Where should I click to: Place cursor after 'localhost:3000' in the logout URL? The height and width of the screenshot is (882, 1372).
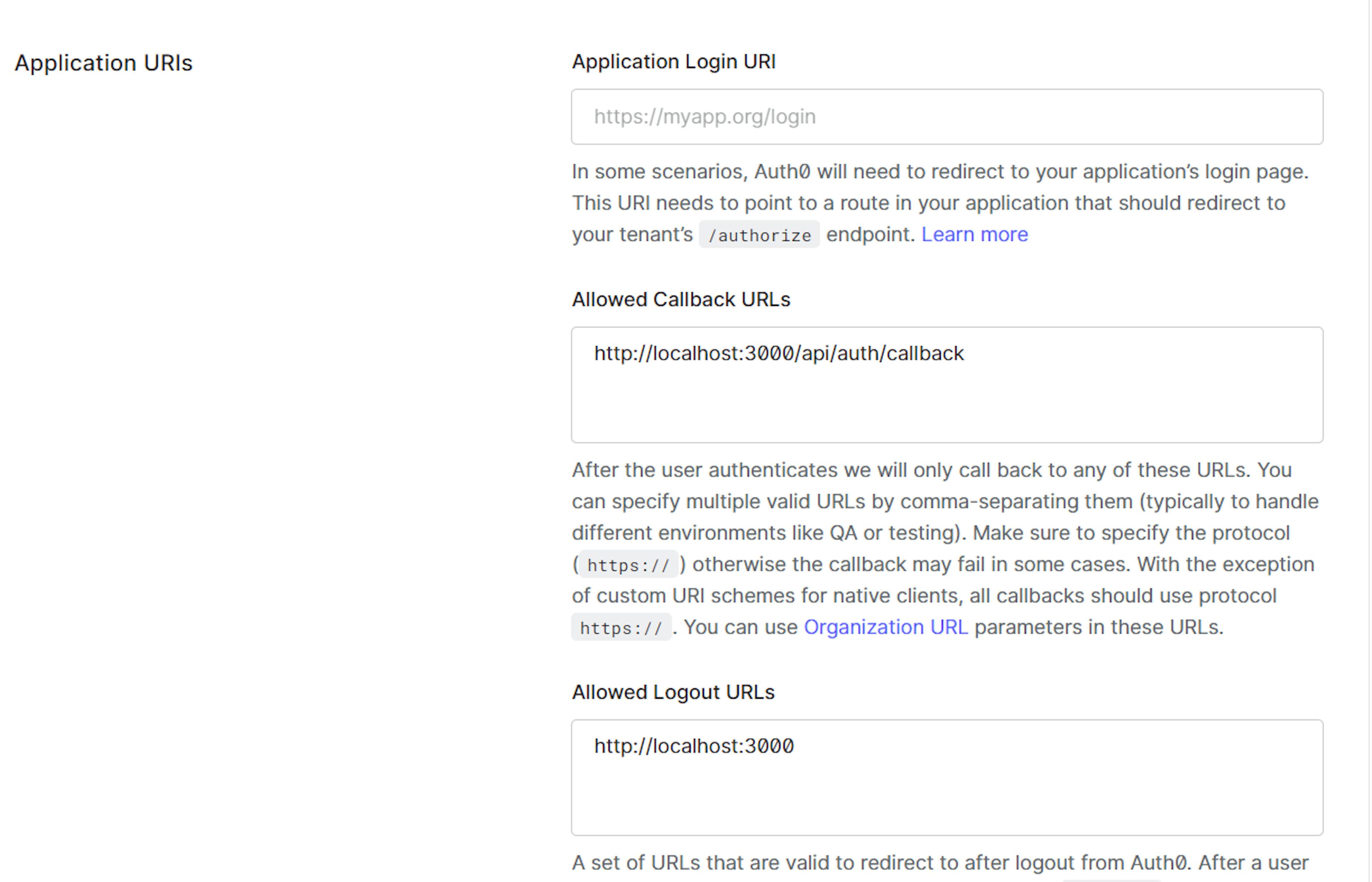795,746
